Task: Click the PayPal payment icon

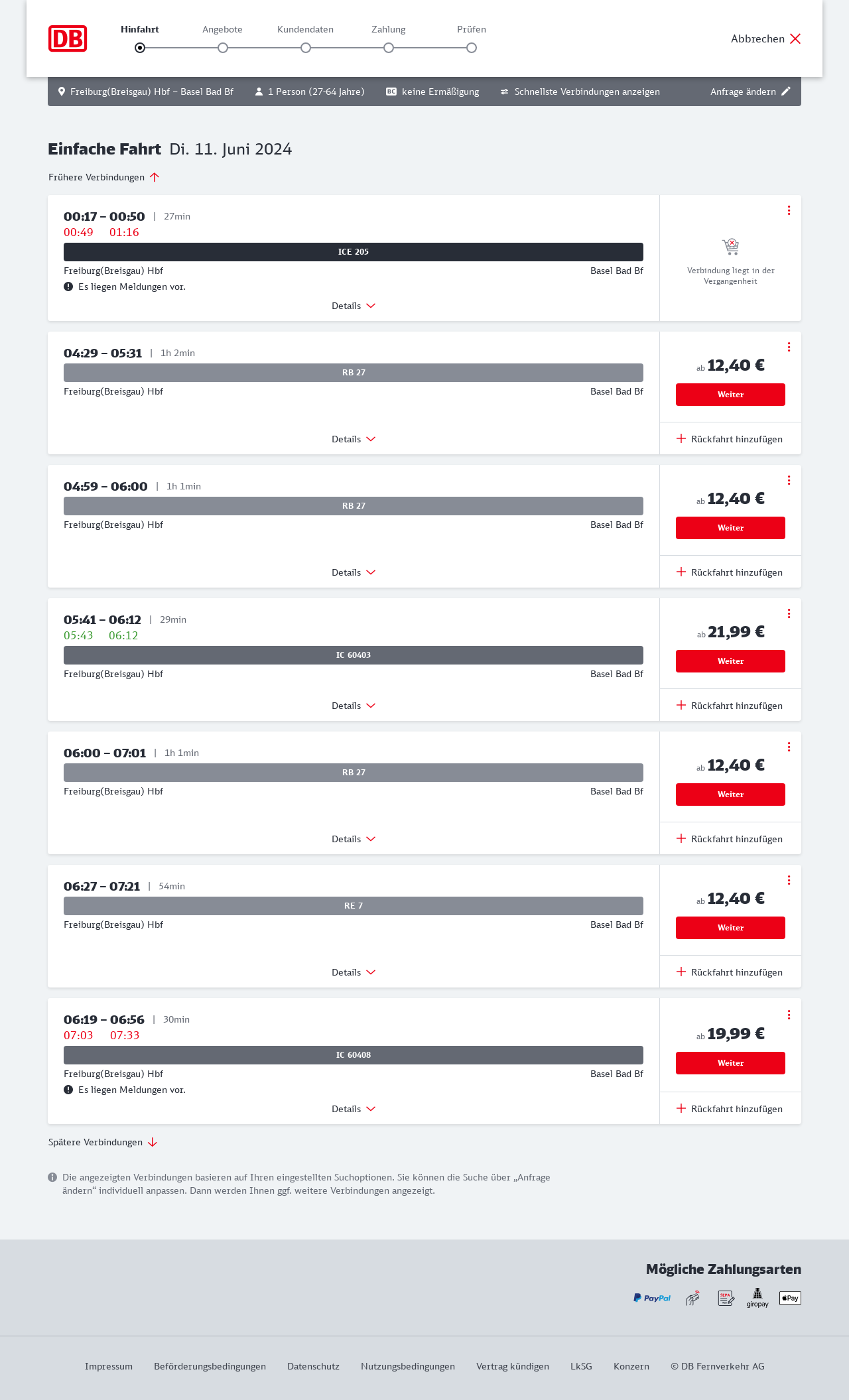Action: coord(652,1298)
